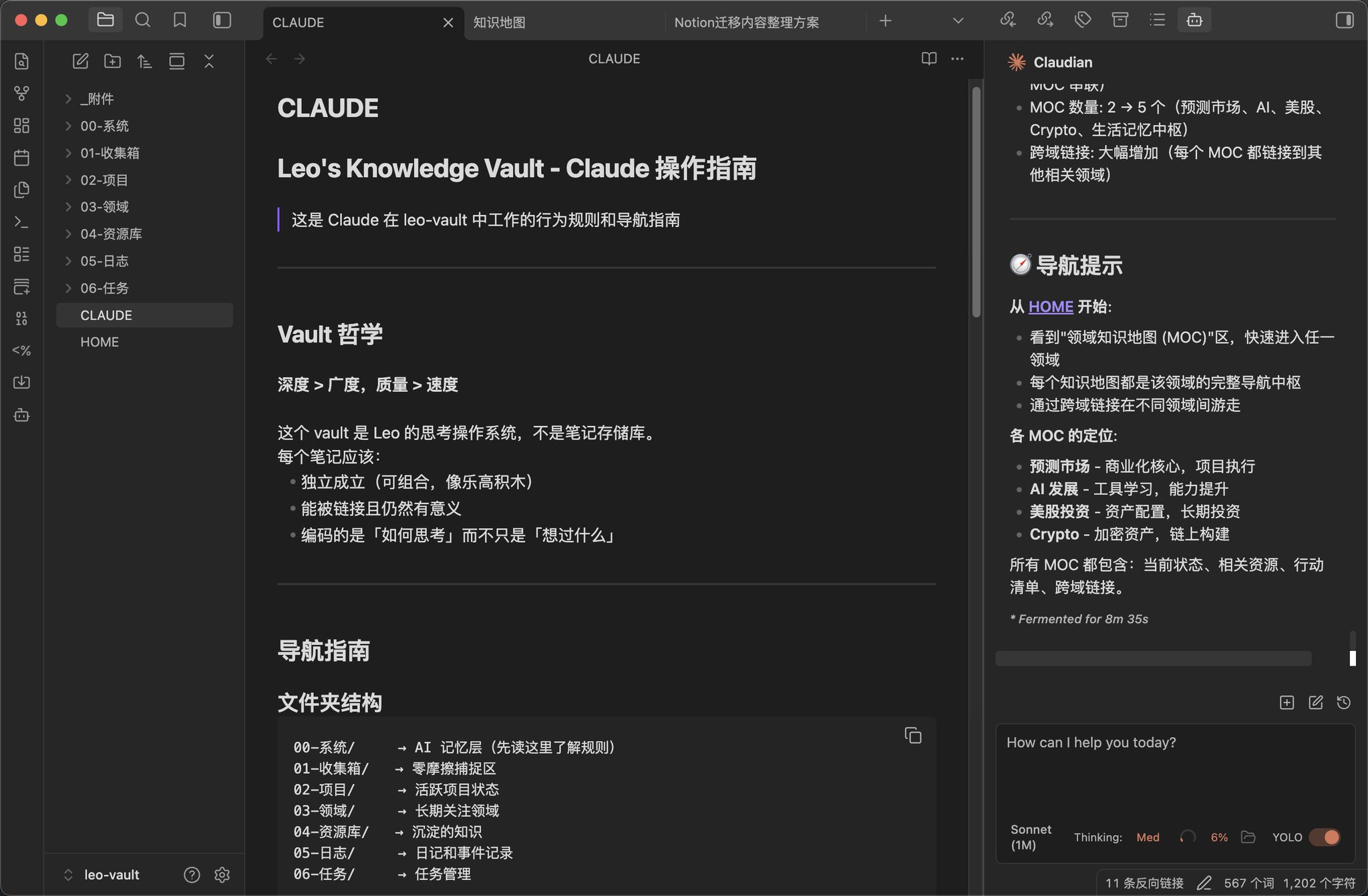Click the new note icon in file explorer
The width and height of the screenshot is (1368, 896).
coord(80,61)
